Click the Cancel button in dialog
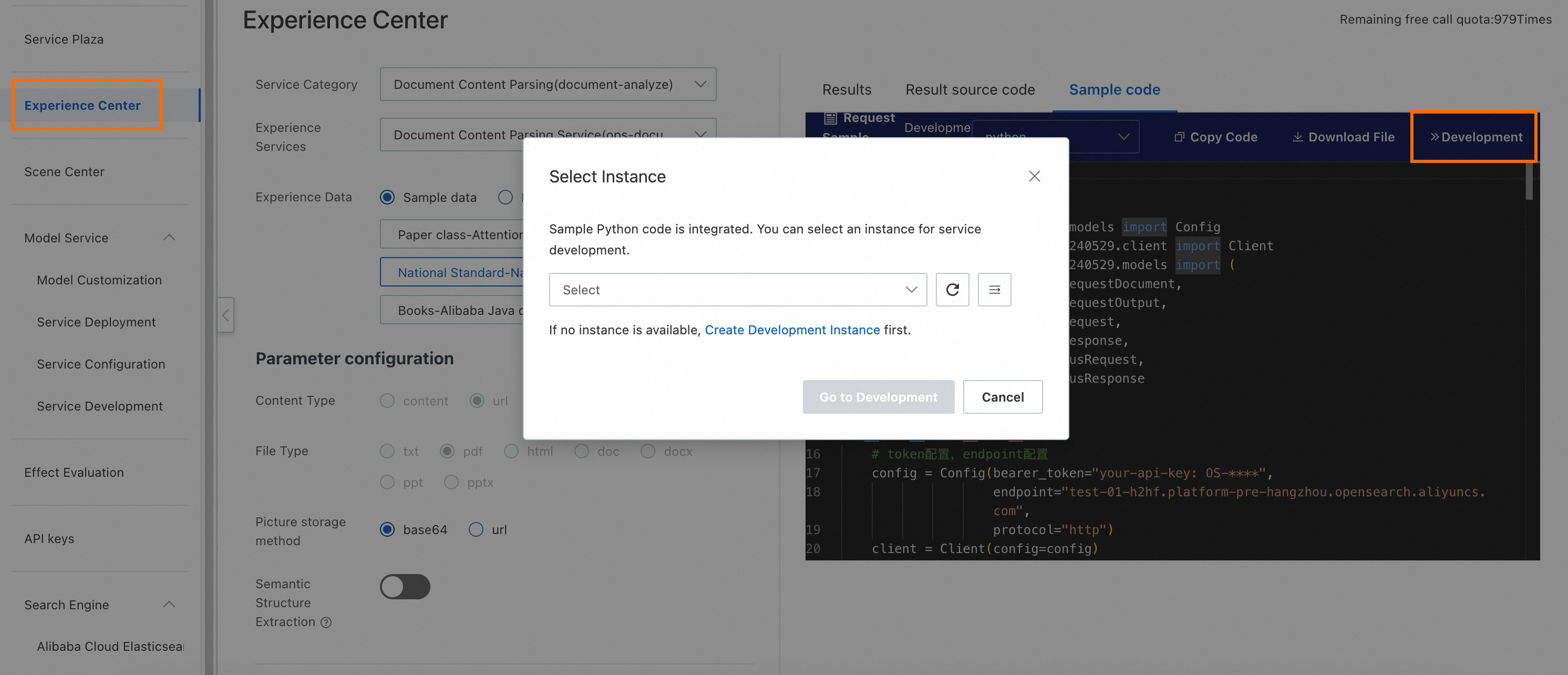 1003,397
